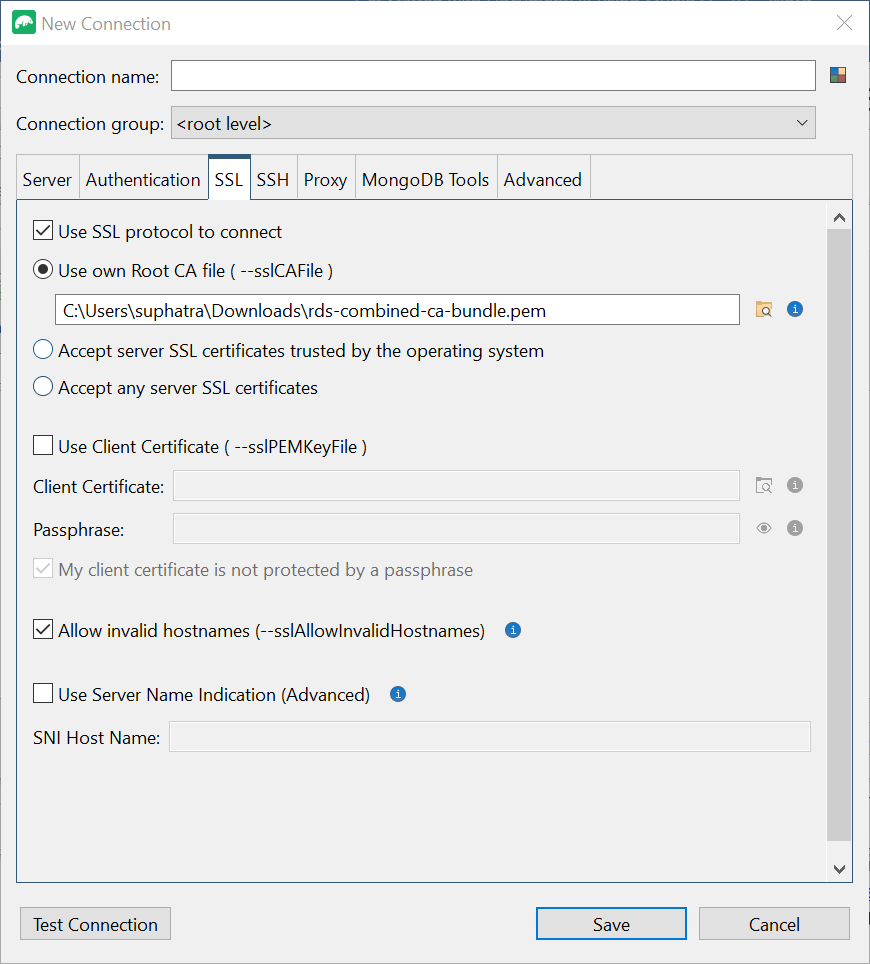Viewport: 870px width, 964px height.
Task: View info about the sslCAFile option
Action: [x=795, y=310]
